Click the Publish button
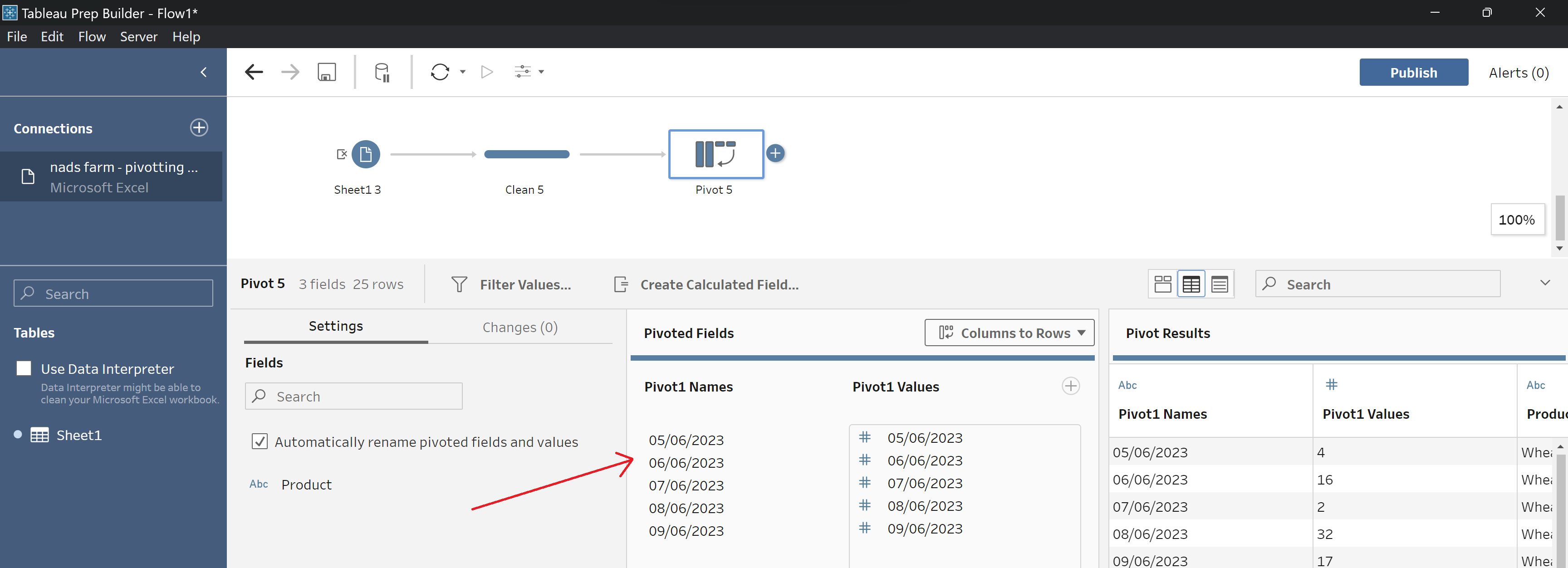 tap(1413, 73)
